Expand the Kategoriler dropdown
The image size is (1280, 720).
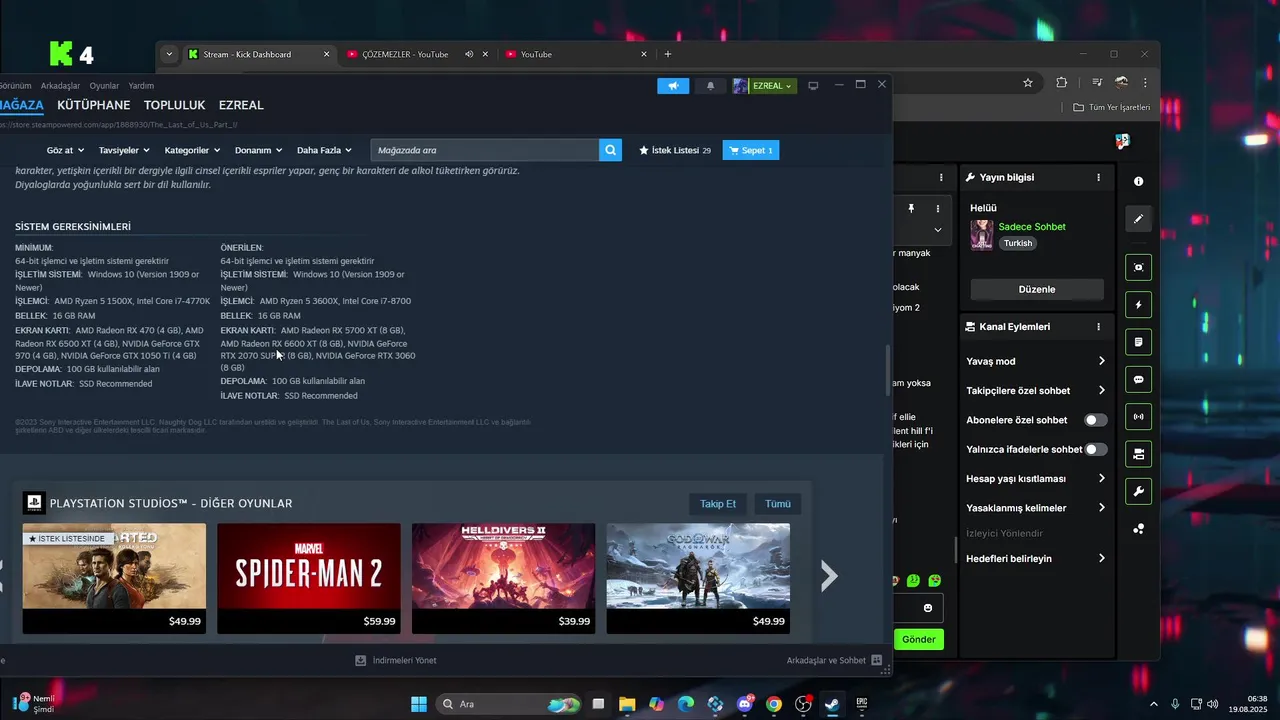[x=192, y=150]
